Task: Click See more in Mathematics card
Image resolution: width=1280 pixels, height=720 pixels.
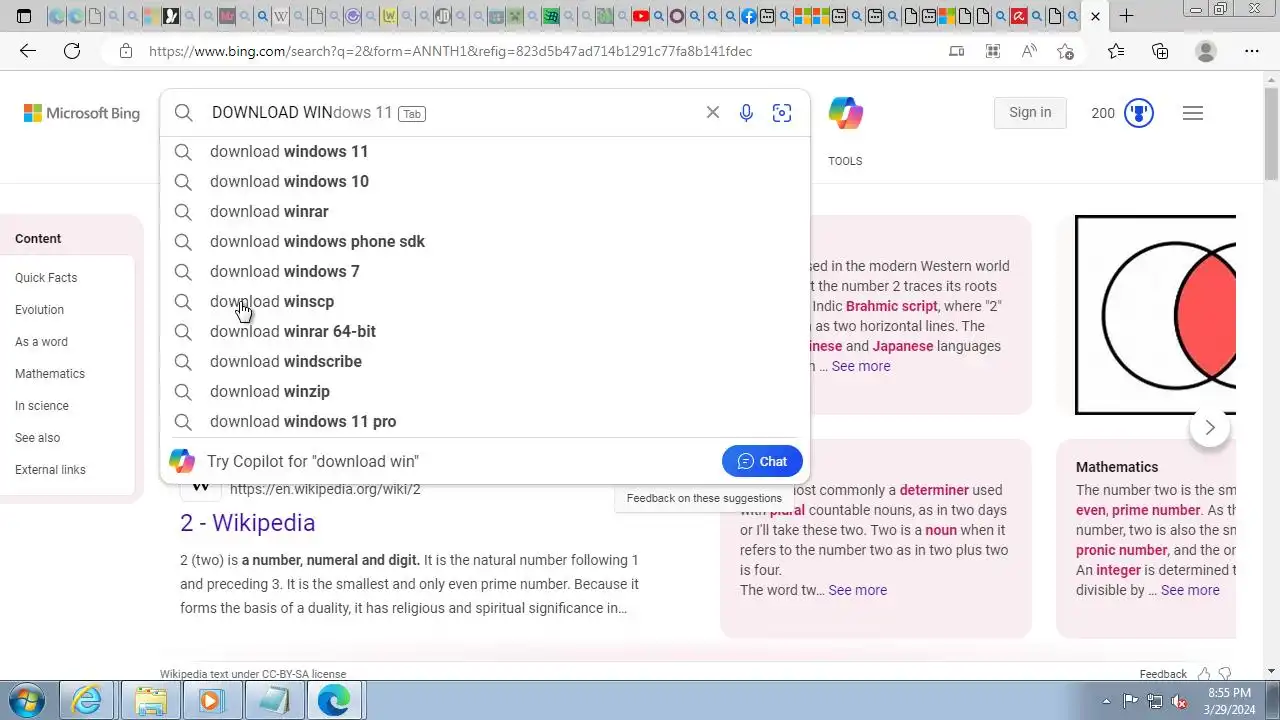Action: (1190, 590)
